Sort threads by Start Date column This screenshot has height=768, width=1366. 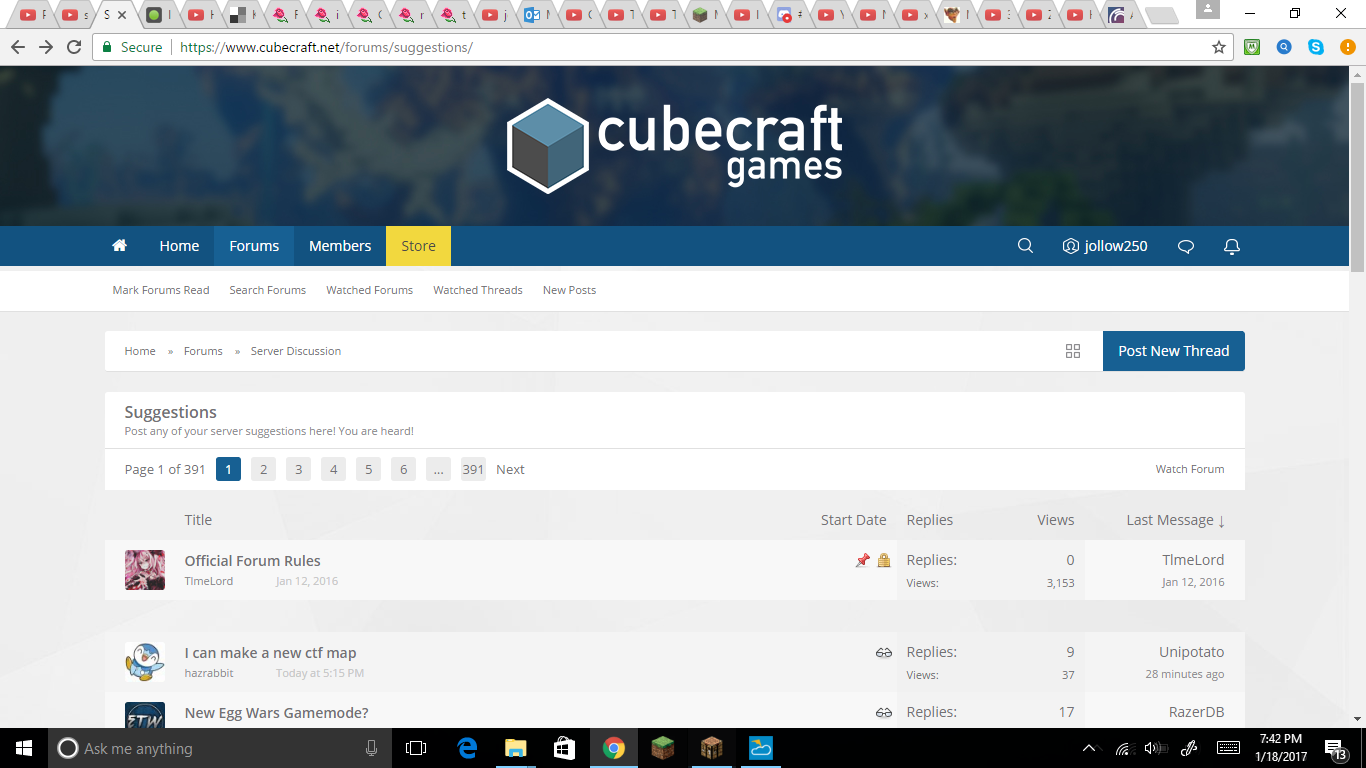[853, 520]
